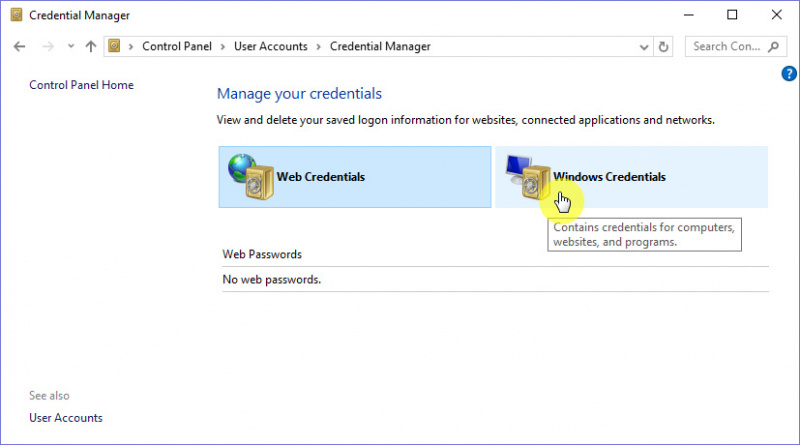Image resolution: width=800 pixels, height=445 pixels.
Task: Select User Accounts in the breadcrumb
Action: click(x=271, y=46)
